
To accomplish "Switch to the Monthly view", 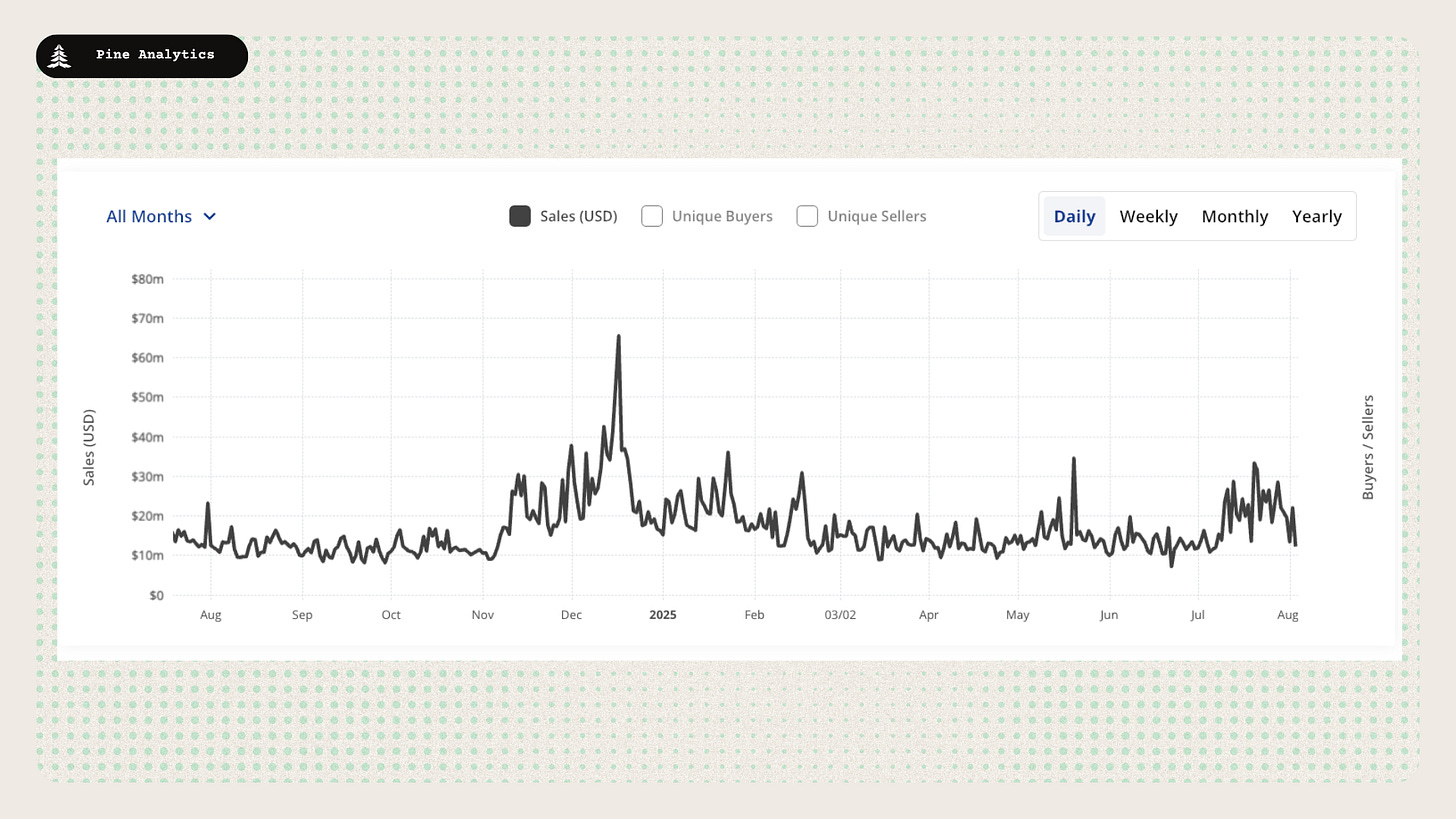I will pos(1235,216).
